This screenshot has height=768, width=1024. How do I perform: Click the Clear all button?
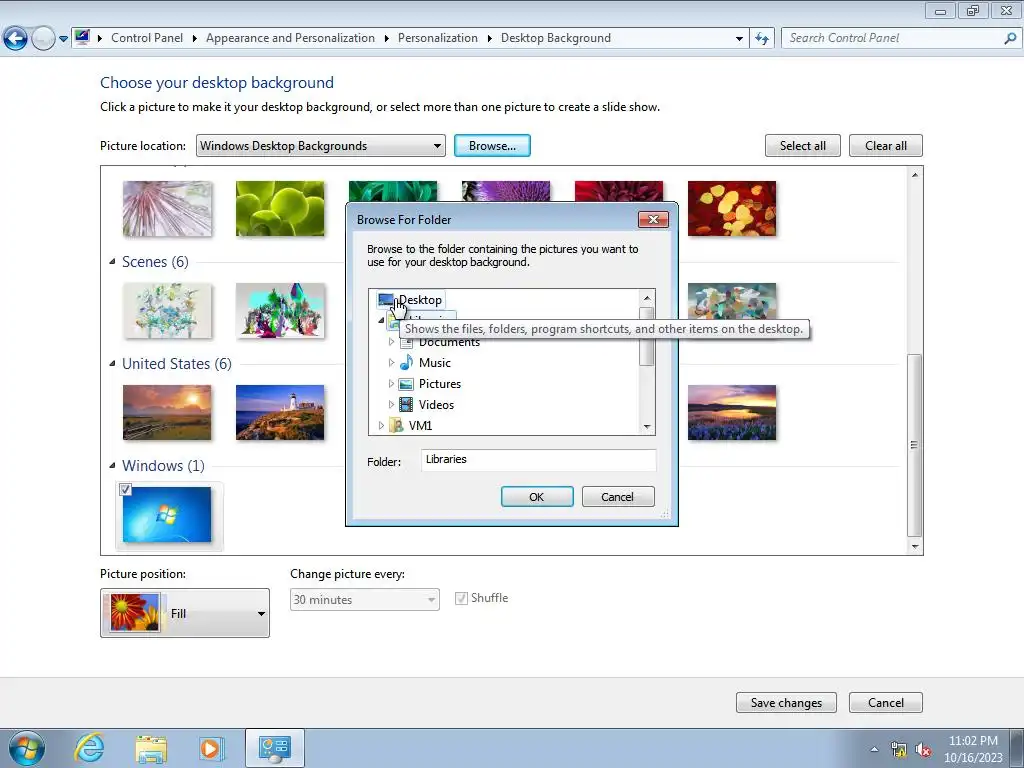click(x=886, y=146)
